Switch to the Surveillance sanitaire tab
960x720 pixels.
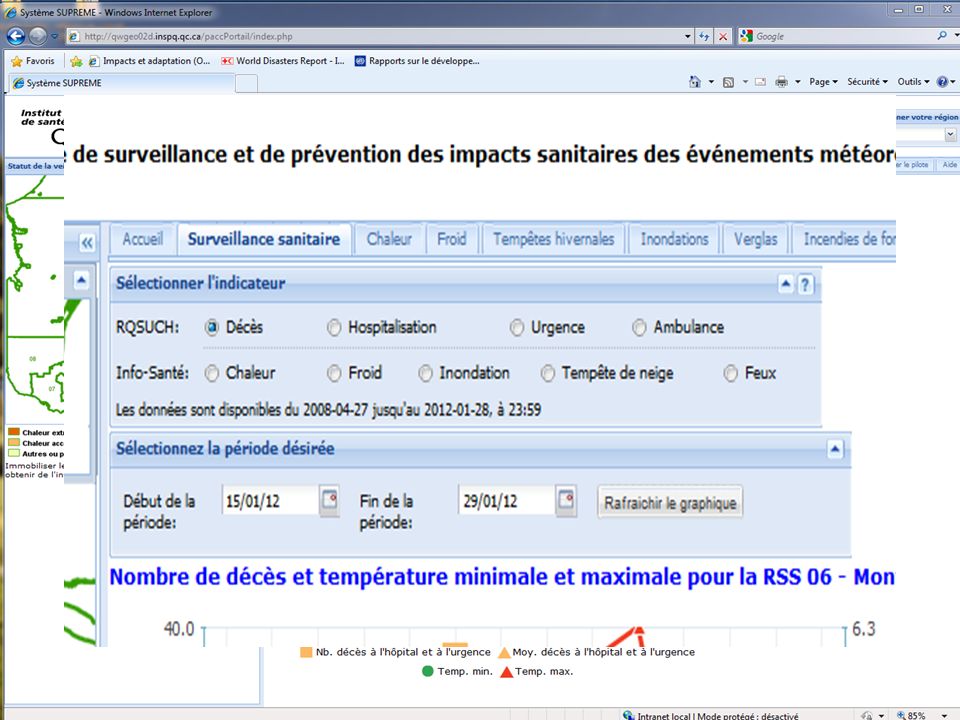tap(264, 239)
